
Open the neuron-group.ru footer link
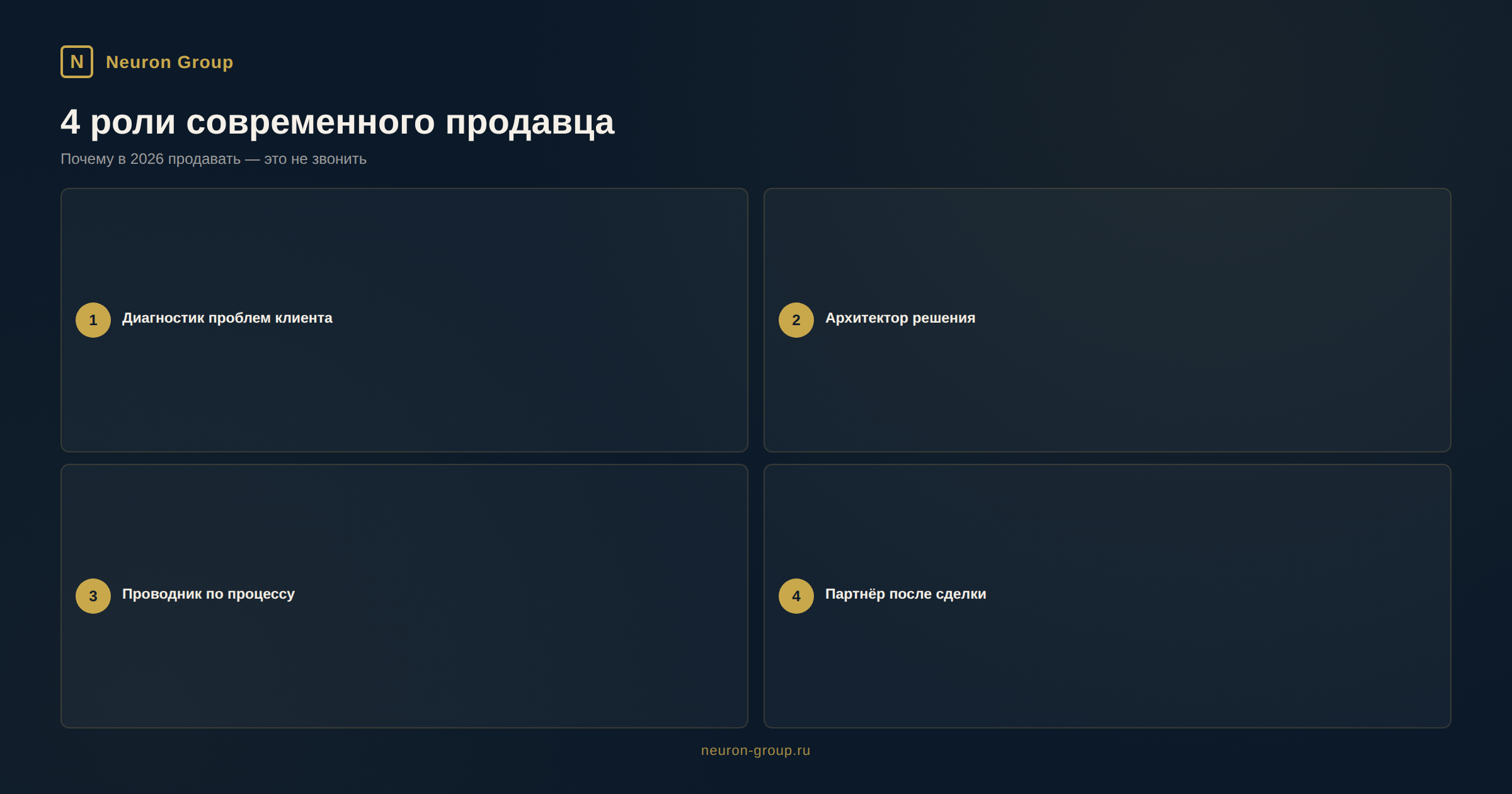click(756, 751)
